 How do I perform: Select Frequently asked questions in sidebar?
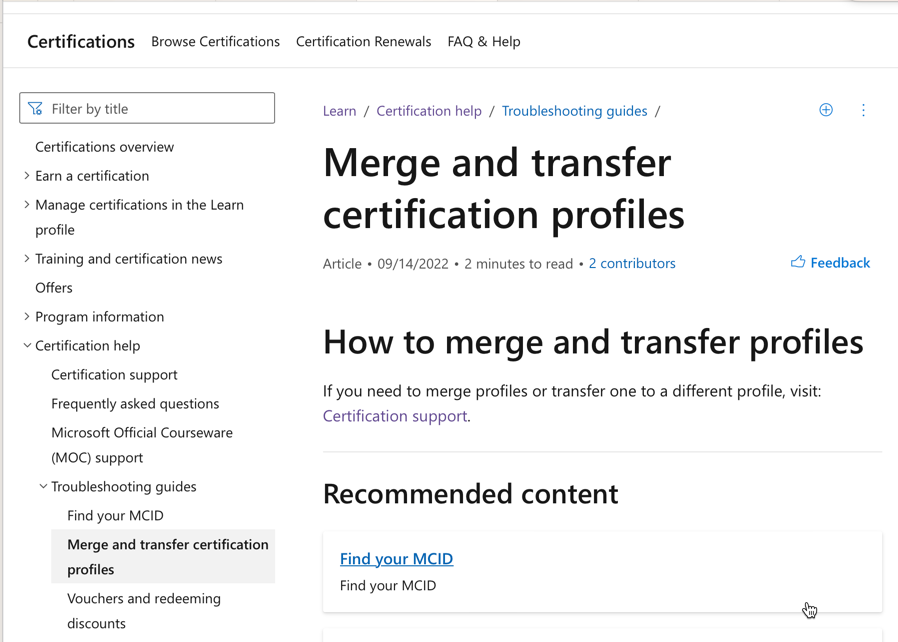(135, 404)
